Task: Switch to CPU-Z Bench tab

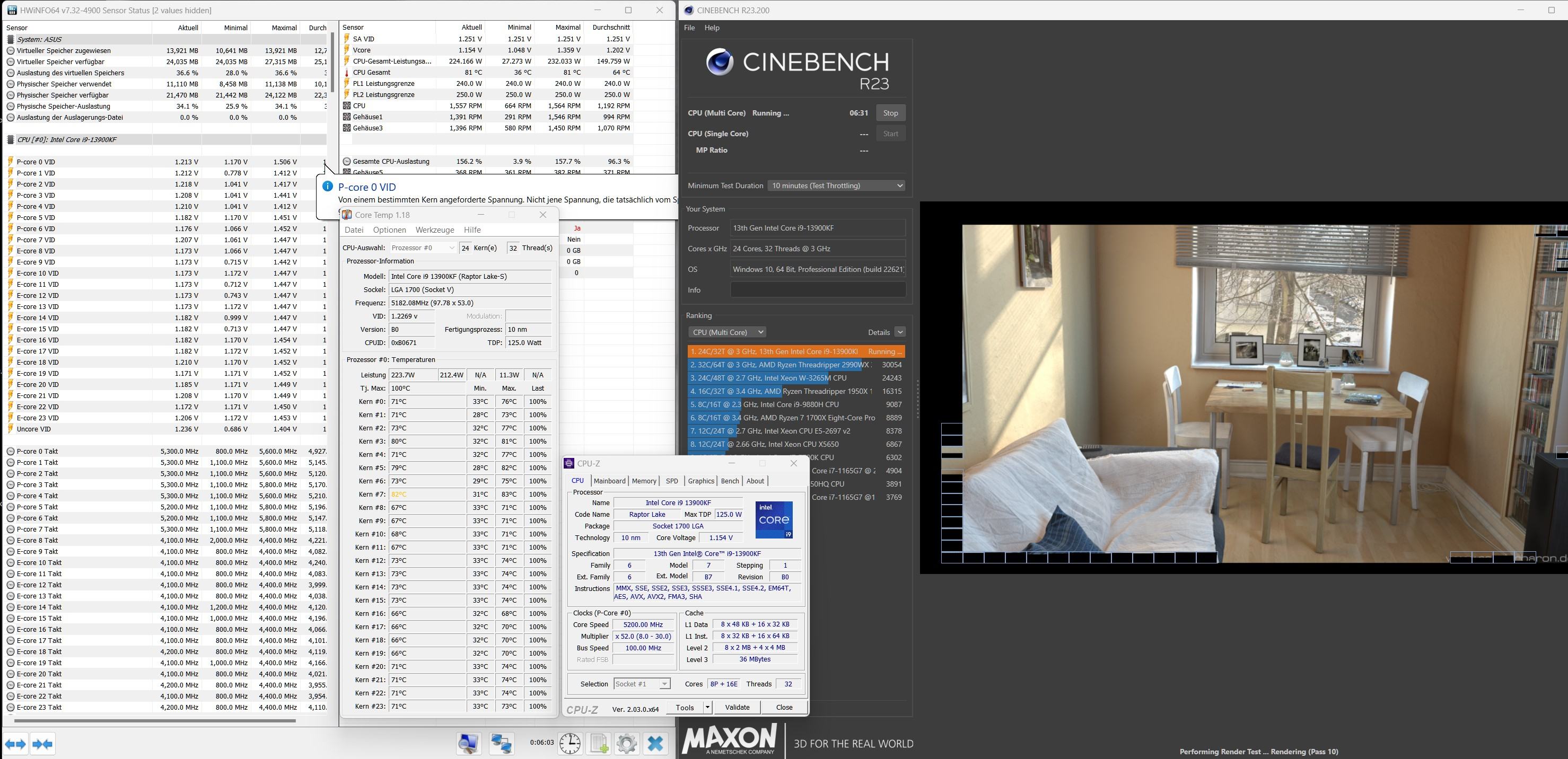Action: [730, 481]
